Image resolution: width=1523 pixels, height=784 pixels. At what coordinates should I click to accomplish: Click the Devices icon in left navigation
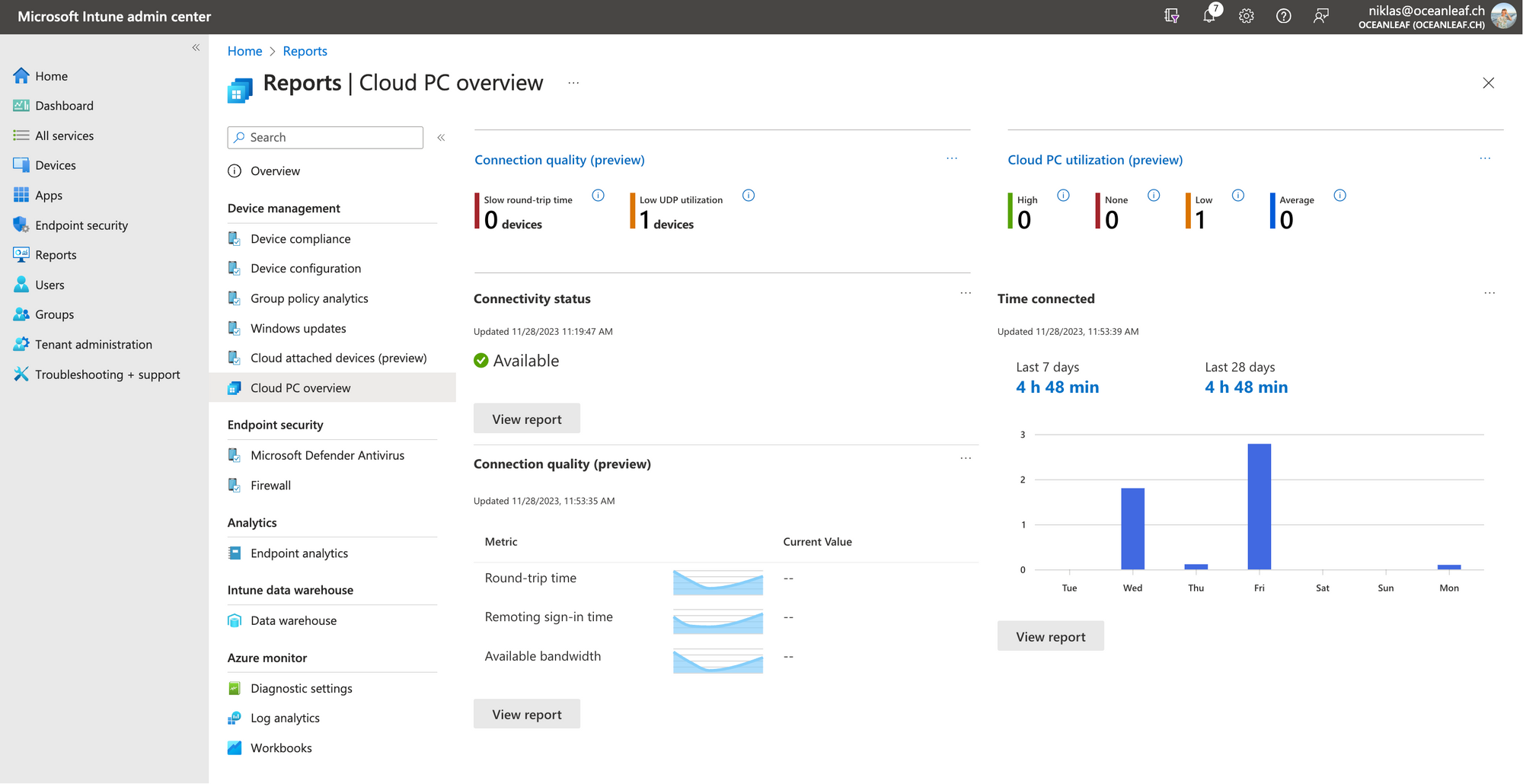(x=21, y=165)
